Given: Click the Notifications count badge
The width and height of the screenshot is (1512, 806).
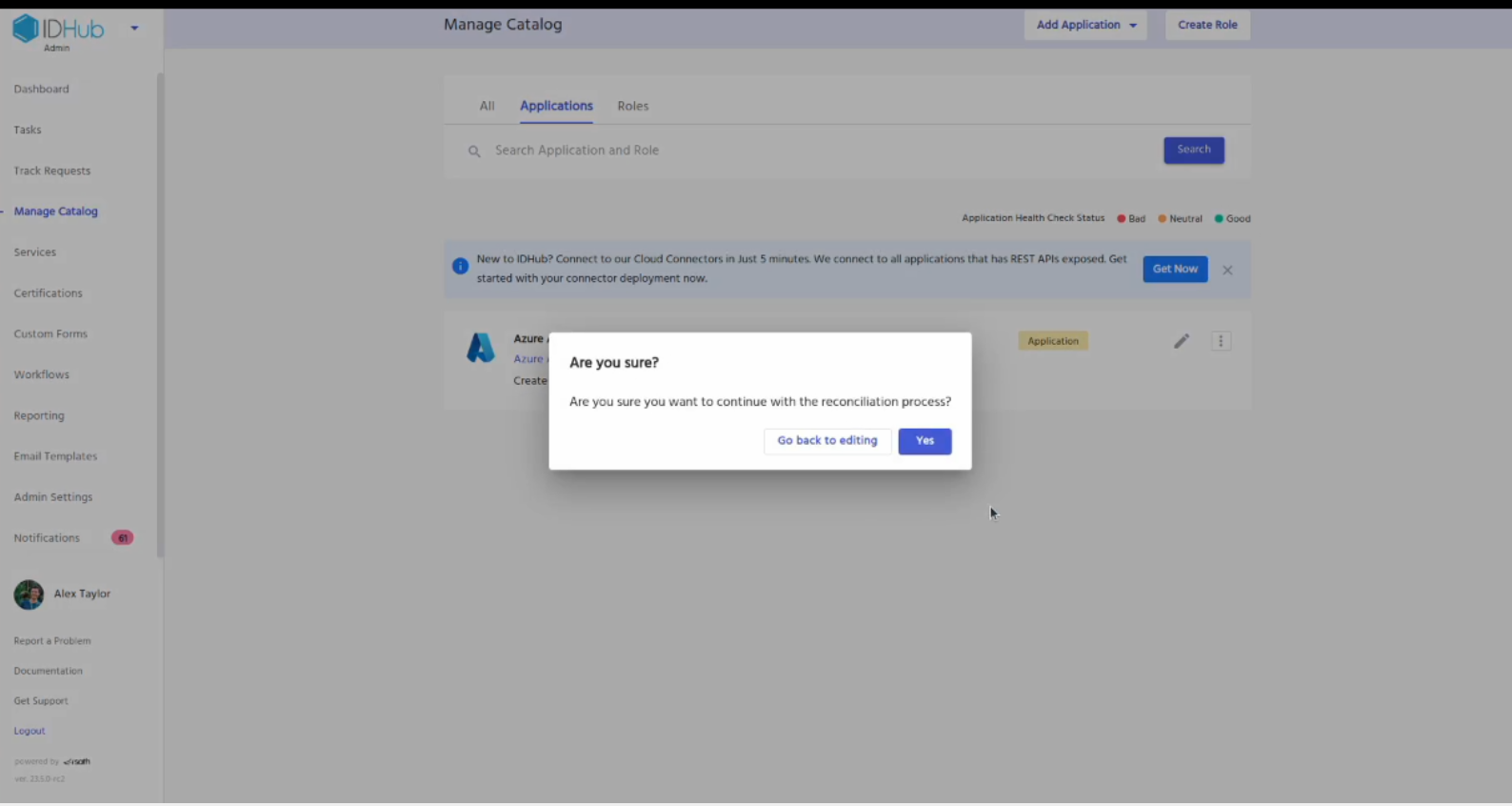Looking at the screenshot, I should tap(122, 538).
